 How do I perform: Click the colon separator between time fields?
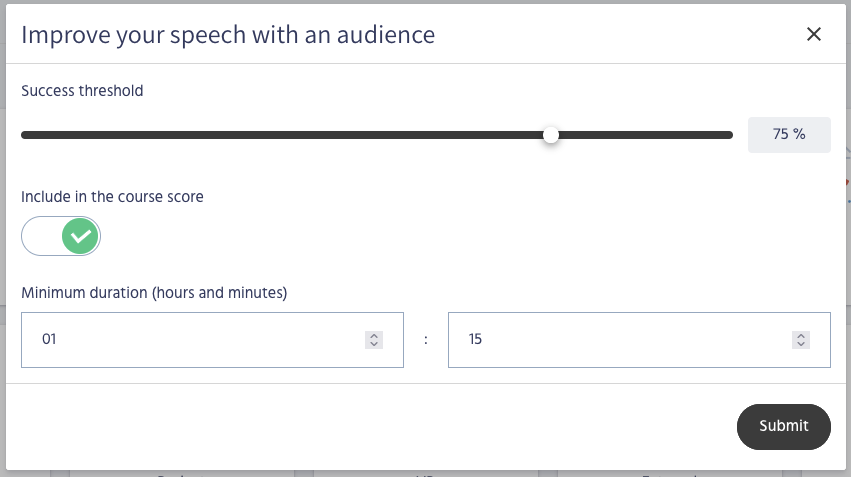coord(426,340)
